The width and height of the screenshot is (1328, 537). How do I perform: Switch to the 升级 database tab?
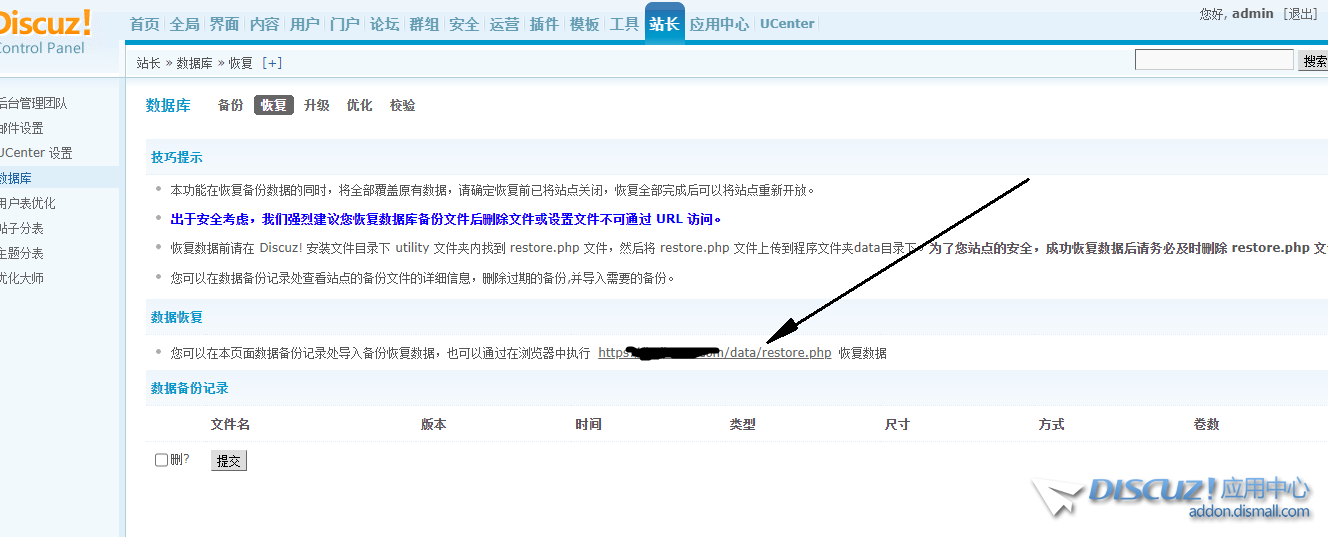tap(317, 105)
